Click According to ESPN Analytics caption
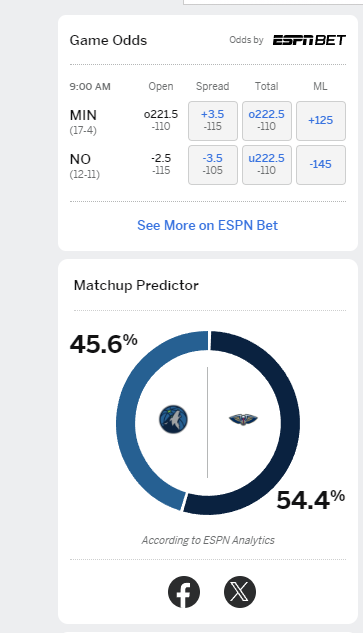Screen dimensions: 363x633 (208, 540)
